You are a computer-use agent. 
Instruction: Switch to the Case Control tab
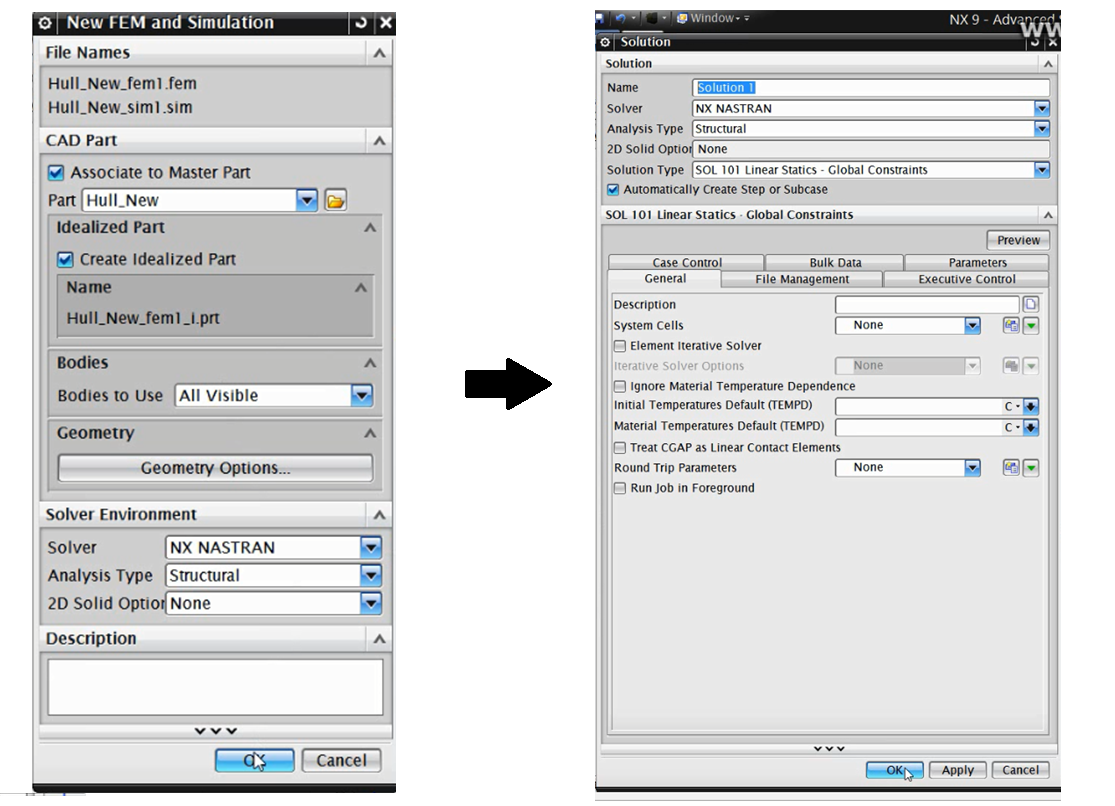point(686,263)
